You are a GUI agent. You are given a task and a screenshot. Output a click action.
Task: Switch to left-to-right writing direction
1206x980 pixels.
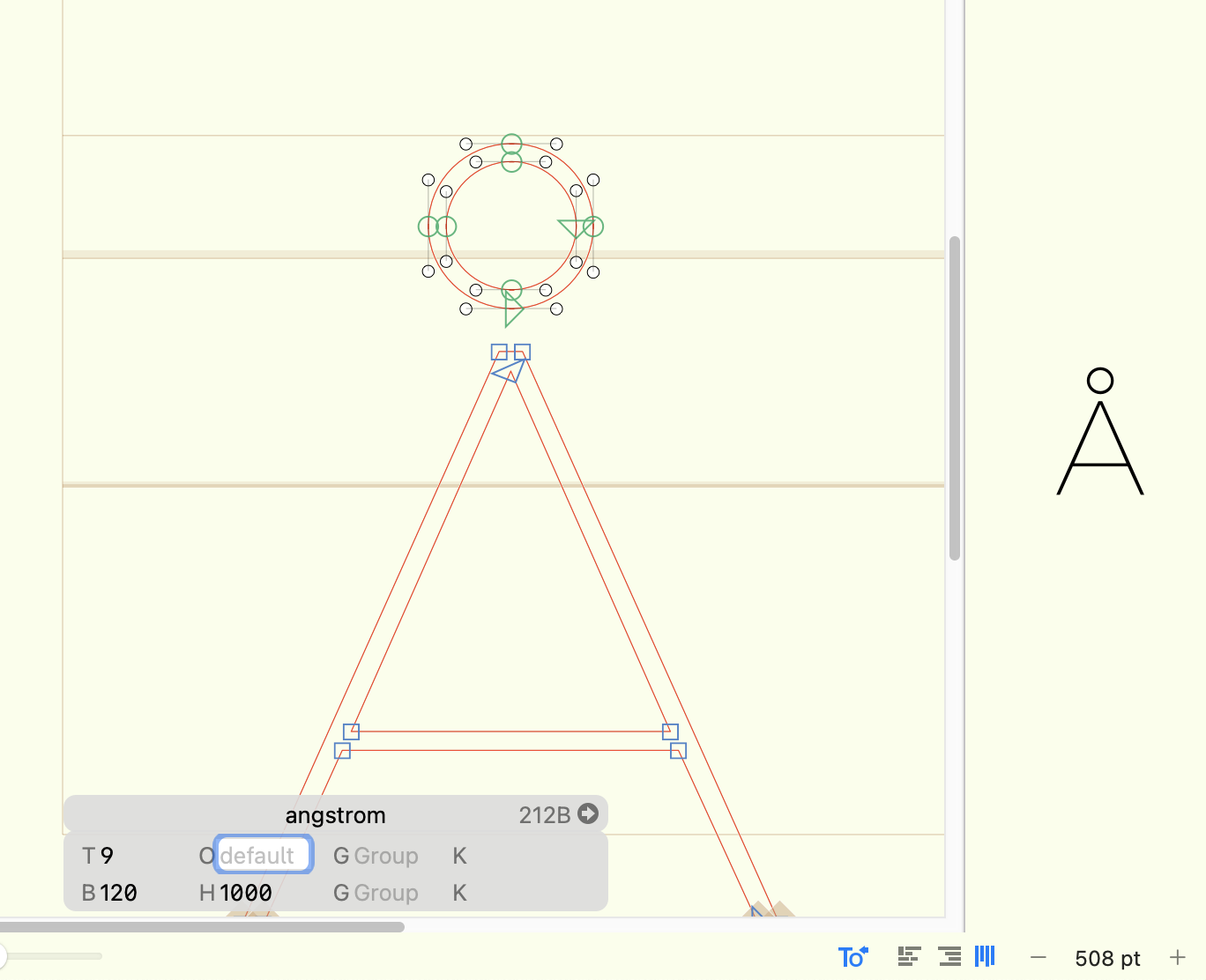click(x=909, y=957)
